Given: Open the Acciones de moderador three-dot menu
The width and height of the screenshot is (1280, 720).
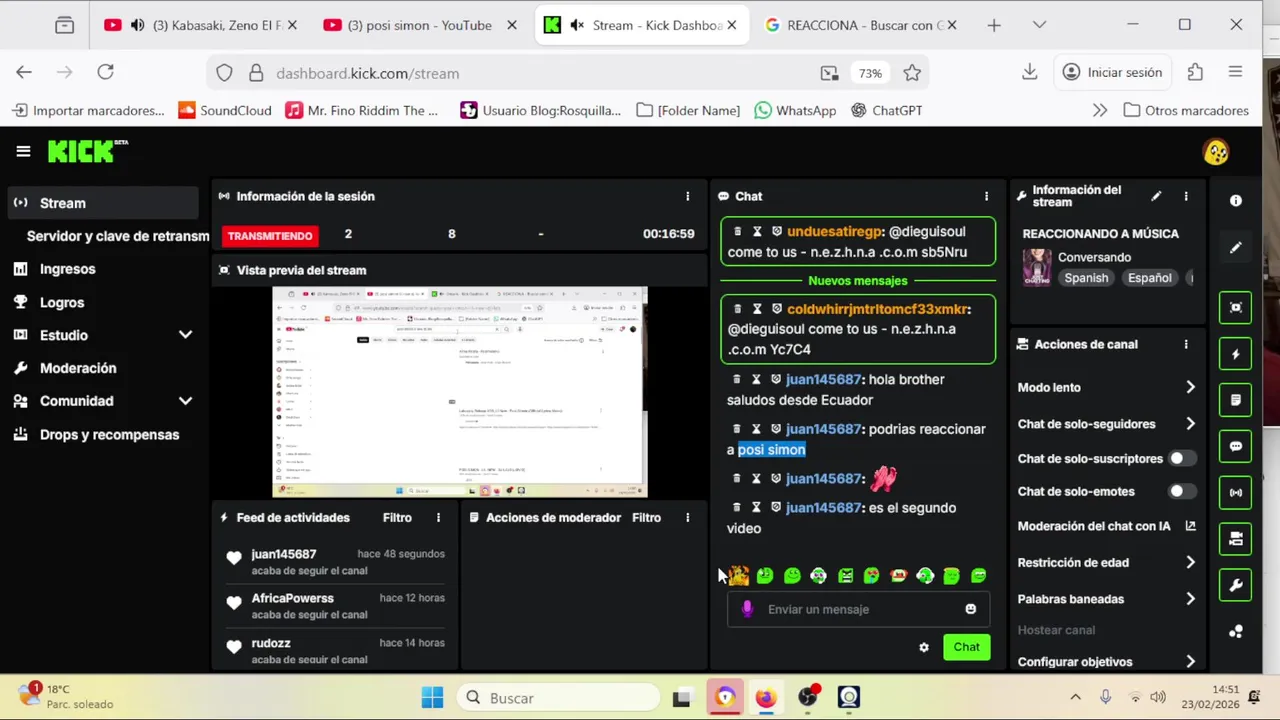Looking at the screenshot, I should pos(687,517).
